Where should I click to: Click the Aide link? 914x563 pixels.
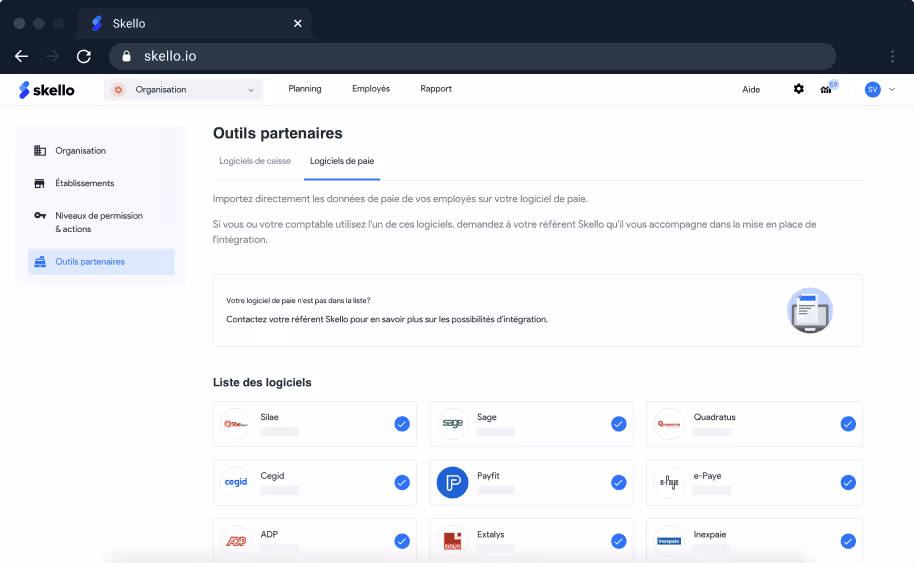tap(751, 89)
